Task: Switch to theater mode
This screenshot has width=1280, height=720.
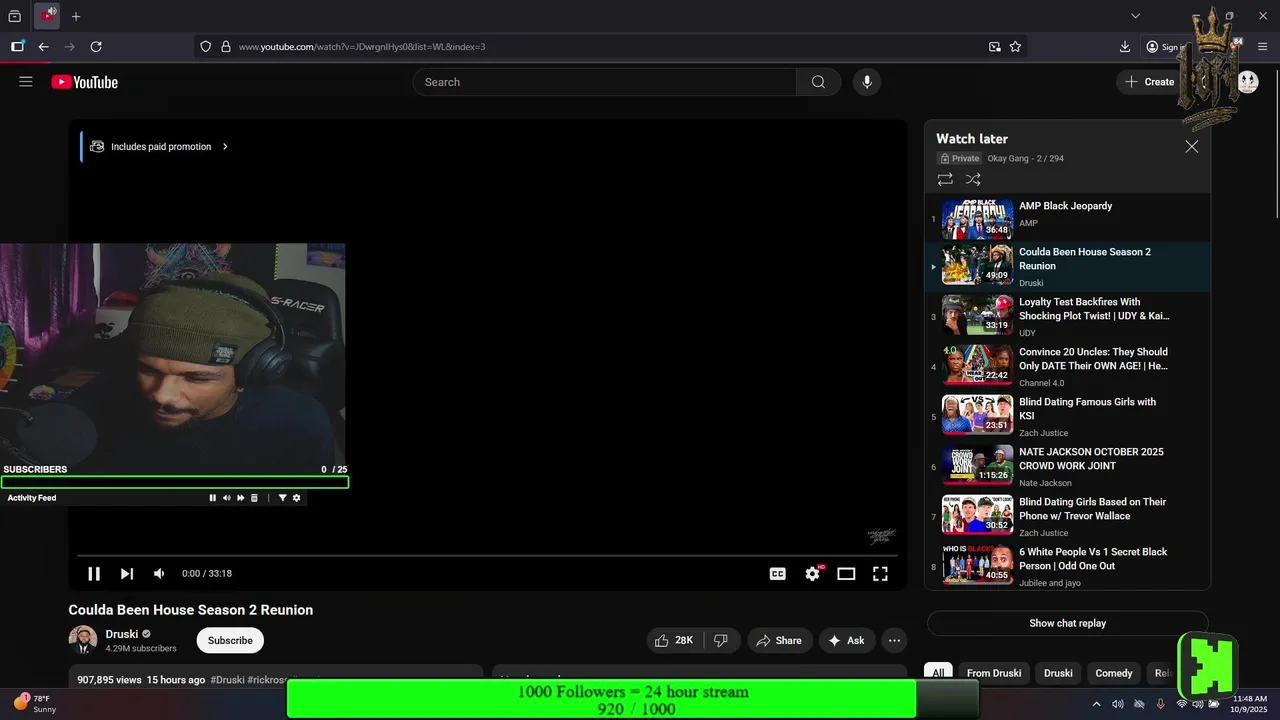Action: [x=846, y=573]
